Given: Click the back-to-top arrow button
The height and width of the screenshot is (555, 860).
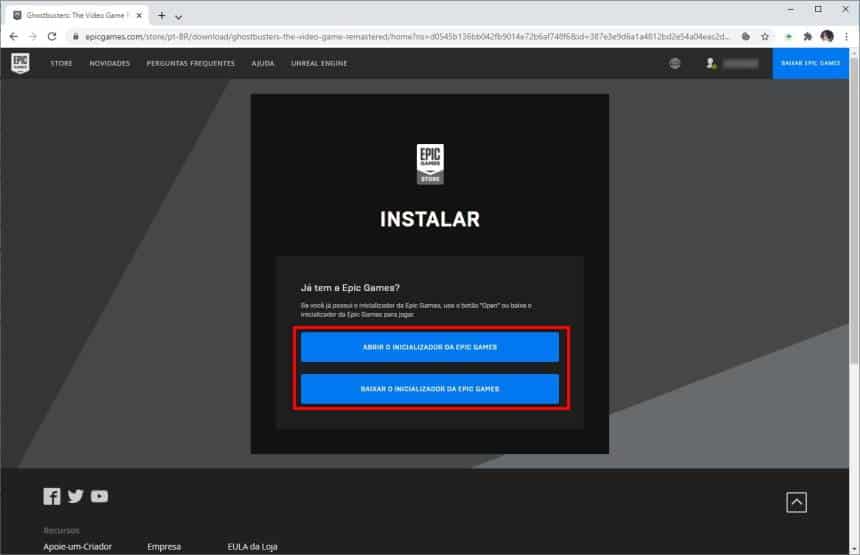Looking at the screenshot, I should (796, 502).
